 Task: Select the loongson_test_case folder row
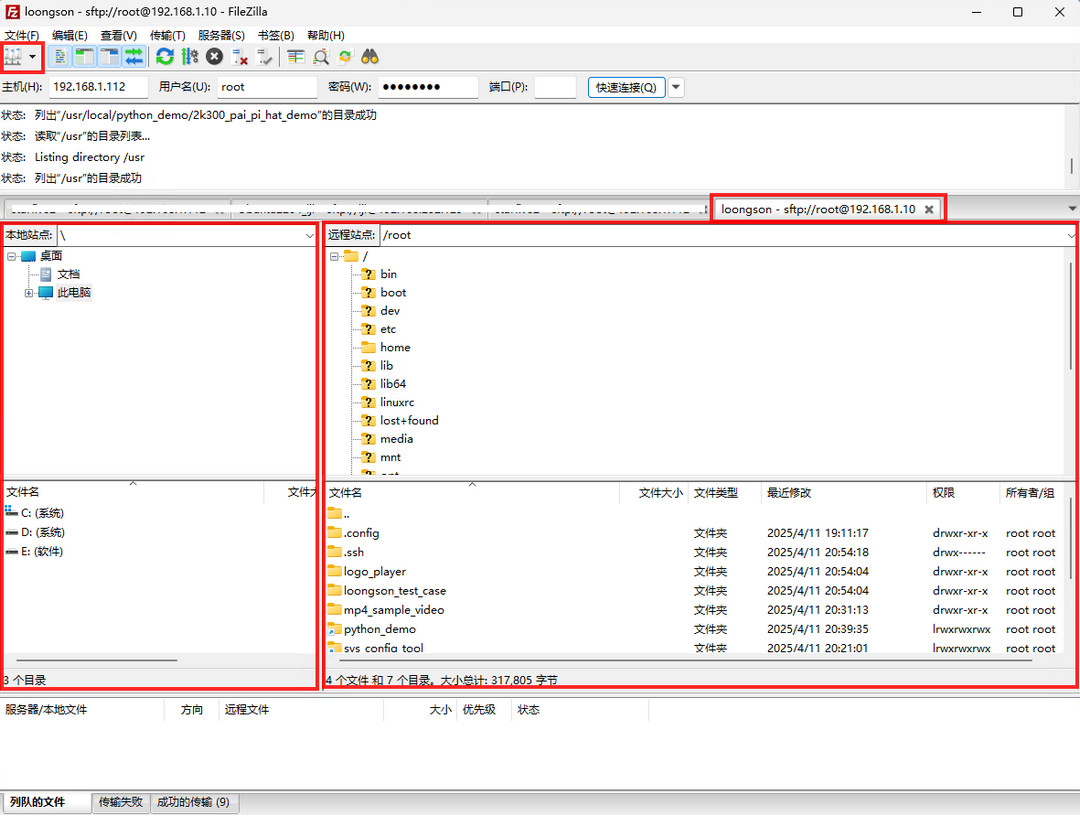[x=696, y=591]
